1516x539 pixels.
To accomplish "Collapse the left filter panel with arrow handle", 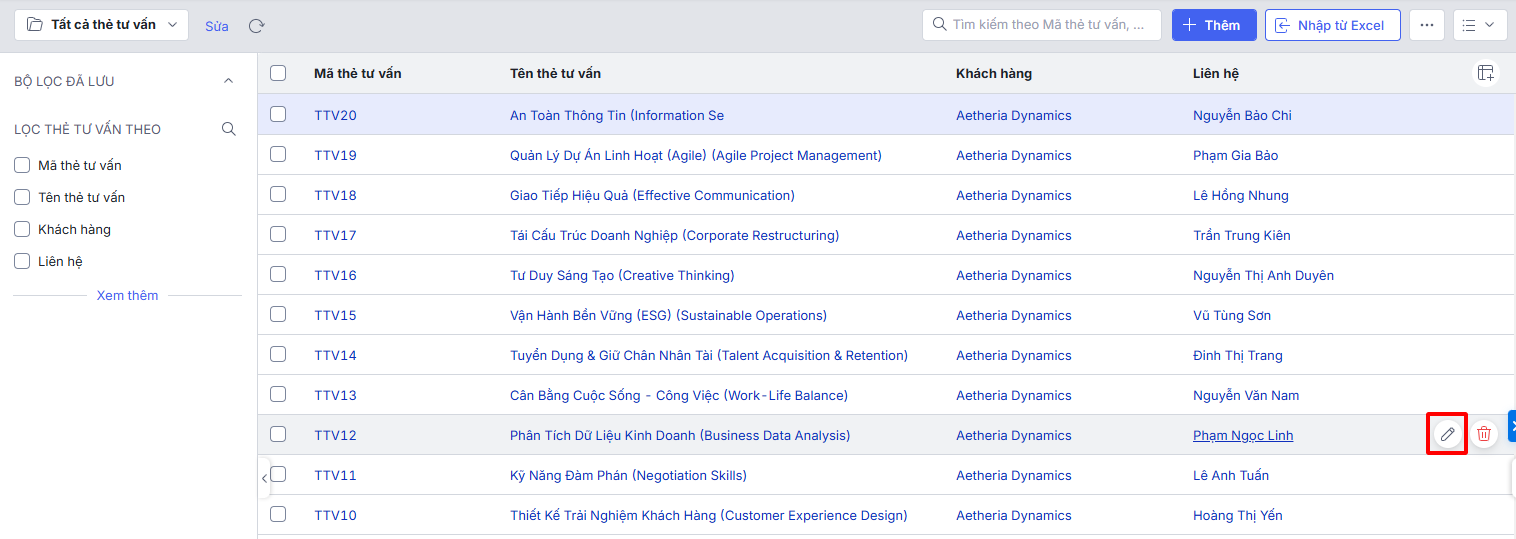I will 264,478.
